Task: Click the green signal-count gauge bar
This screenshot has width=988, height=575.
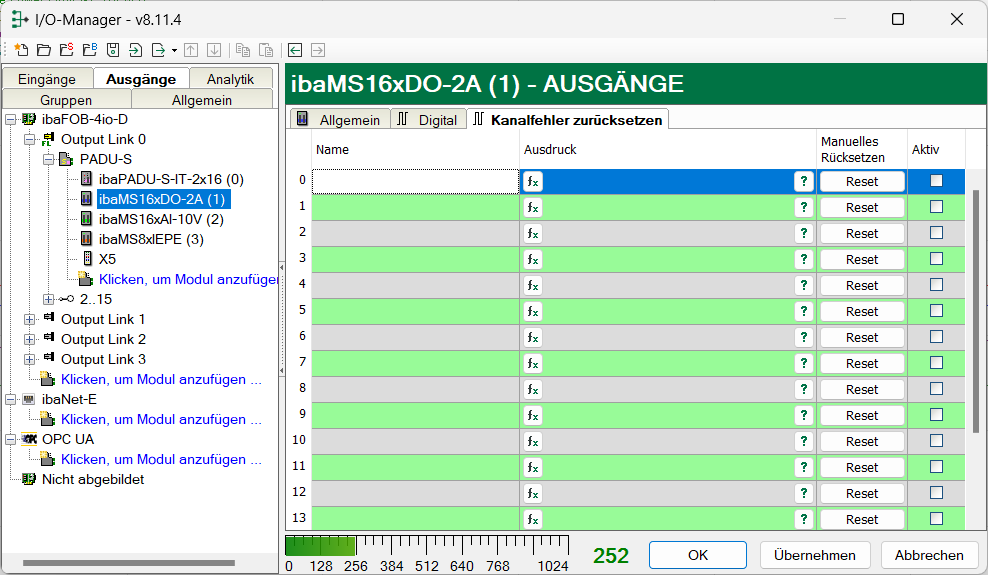Action: coord(320,546)
